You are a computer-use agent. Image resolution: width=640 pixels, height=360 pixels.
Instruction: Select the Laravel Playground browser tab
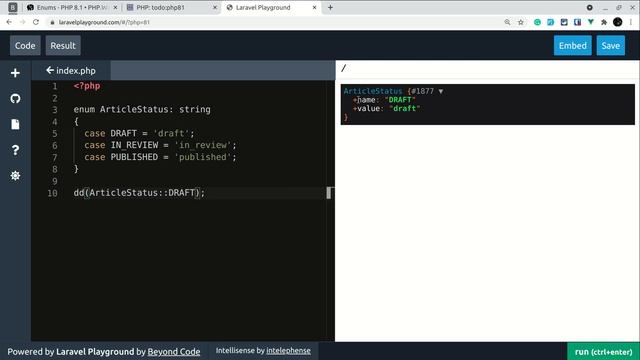pos(271,7)
